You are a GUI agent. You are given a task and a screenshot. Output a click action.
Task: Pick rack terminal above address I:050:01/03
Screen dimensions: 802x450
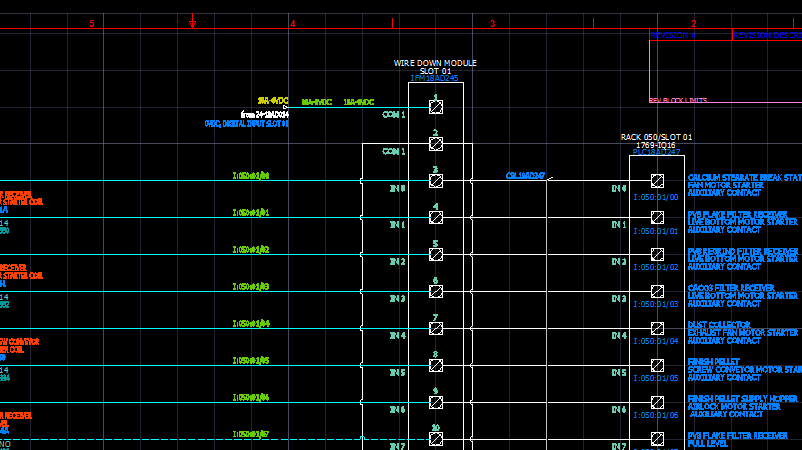pos(657,291)
